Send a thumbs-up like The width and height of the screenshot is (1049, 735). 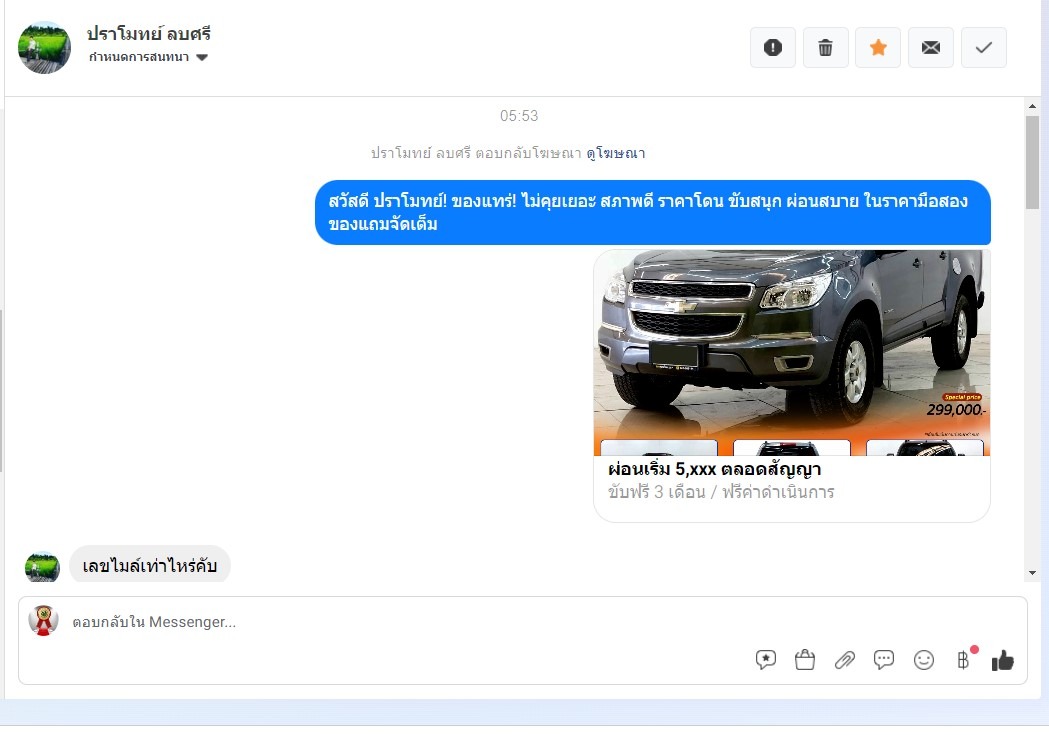pos(1002,660)
